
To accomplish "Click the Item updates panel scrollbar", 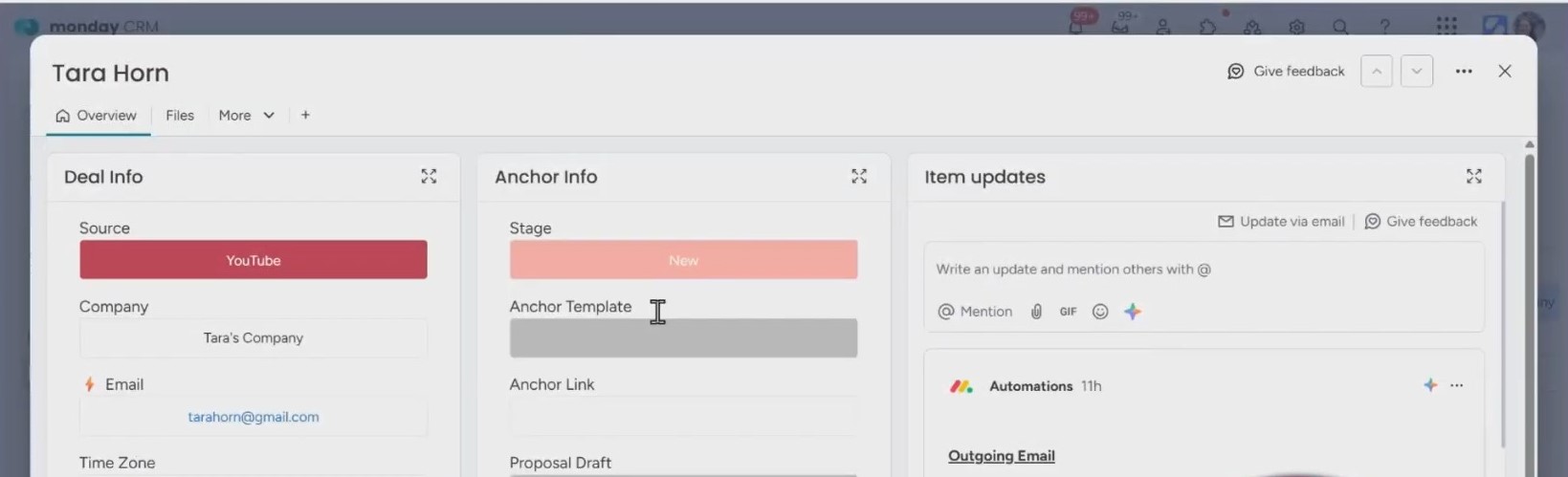I will (1503, 325).
